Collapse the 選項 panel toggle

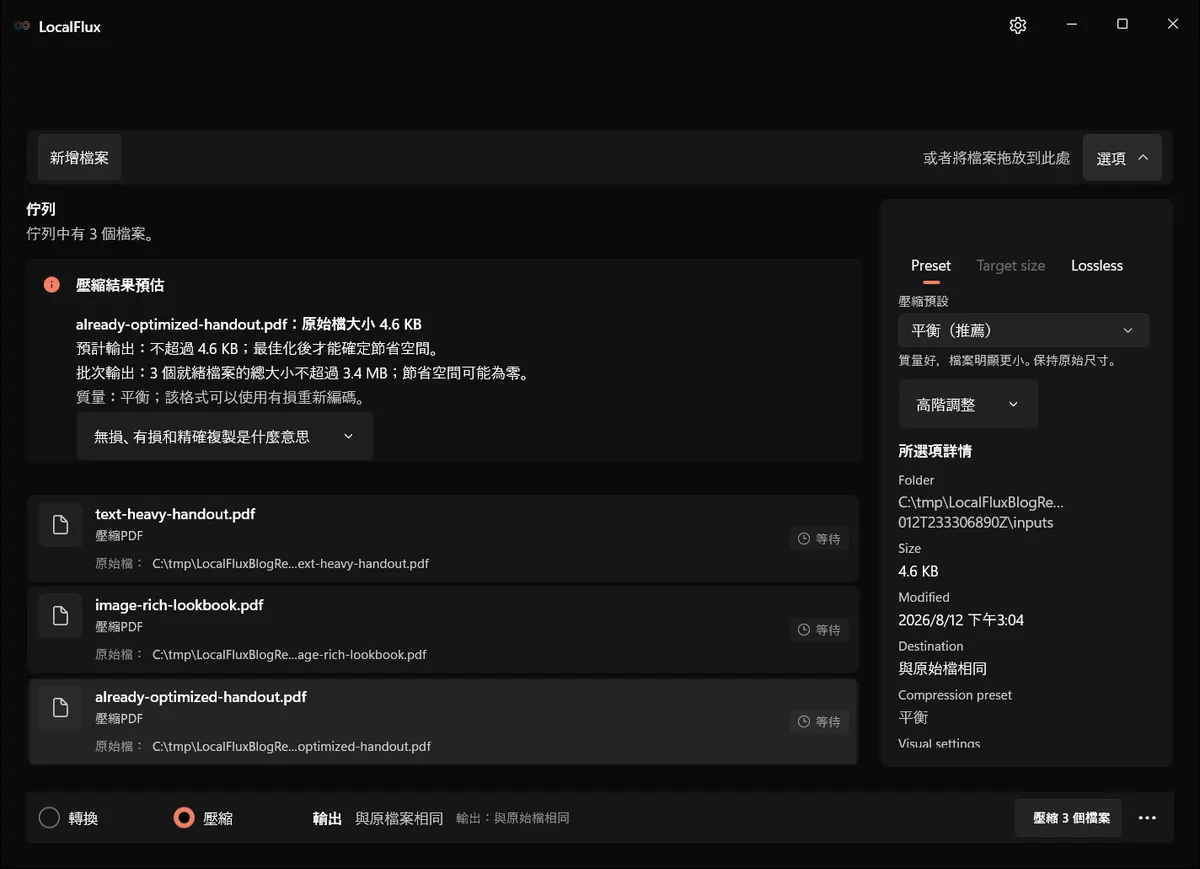click(1122, 158)
